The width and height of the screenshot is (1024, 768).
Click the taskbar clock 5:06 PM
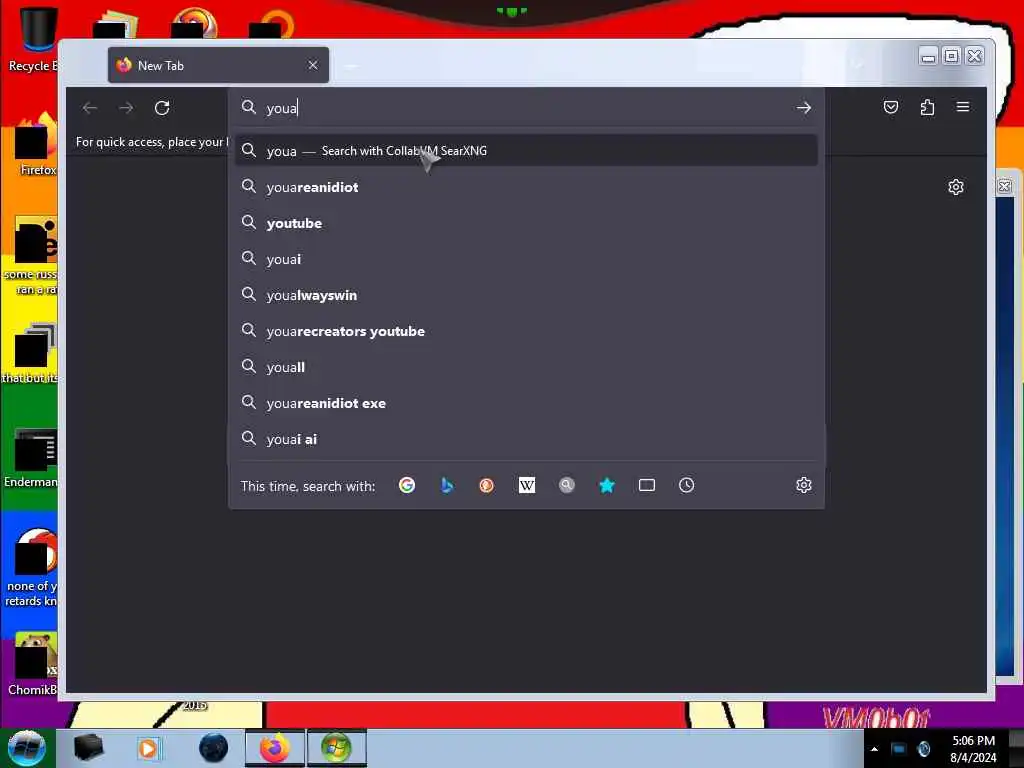[x=973, y=748]
